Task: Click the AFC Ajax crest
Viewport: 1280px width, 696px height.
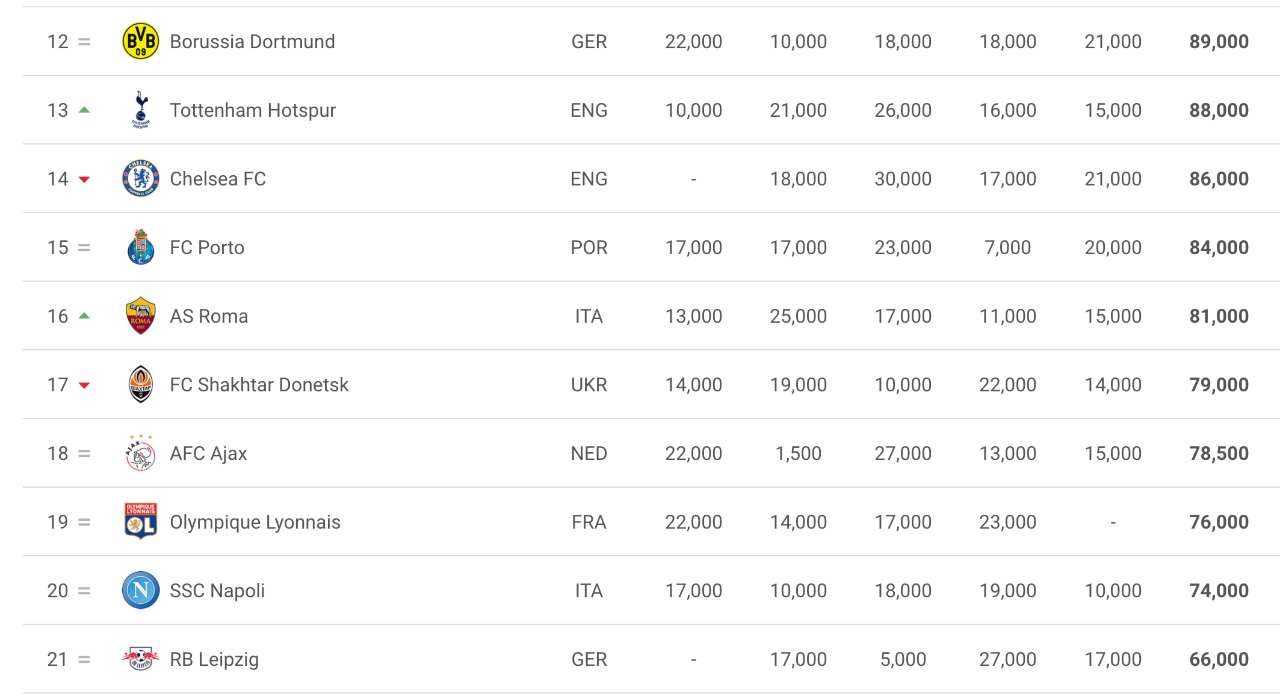Action: click(x=140, y=453)
